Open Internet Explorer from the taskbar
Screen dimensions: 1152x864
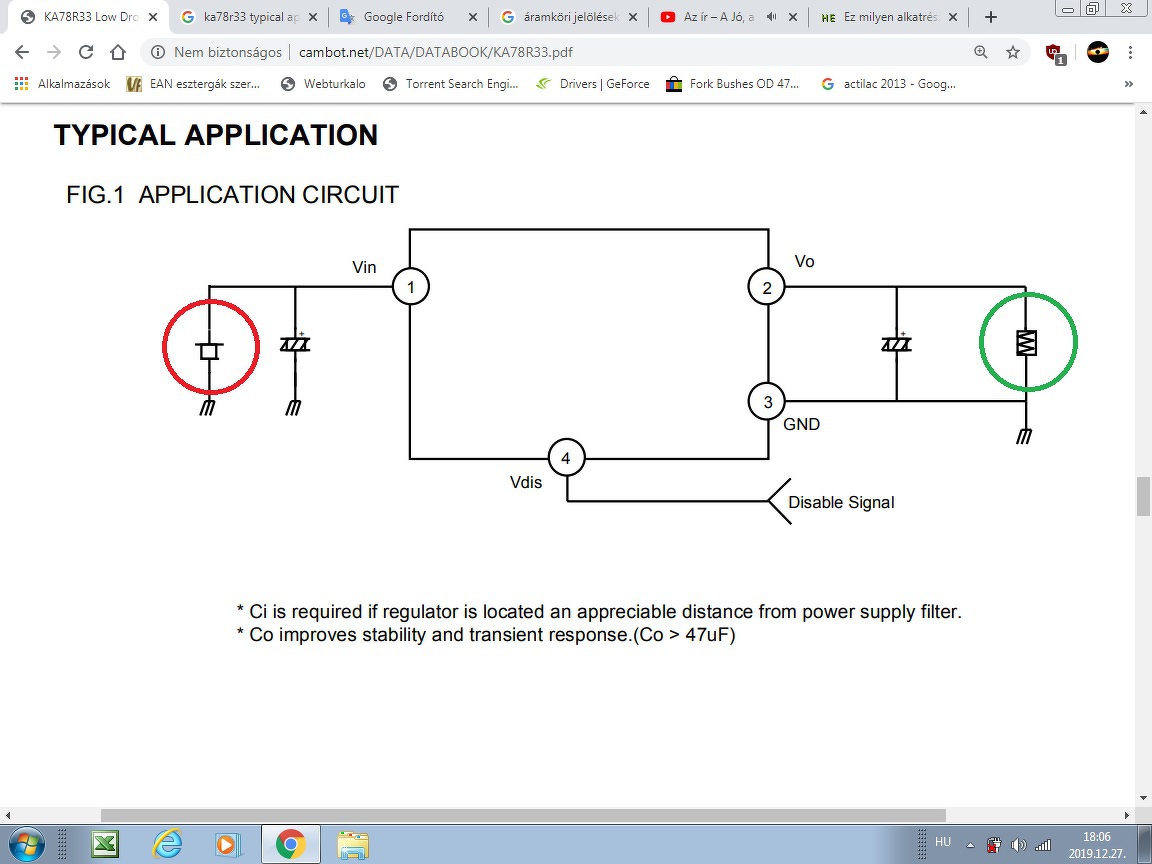tap(168, 844)
